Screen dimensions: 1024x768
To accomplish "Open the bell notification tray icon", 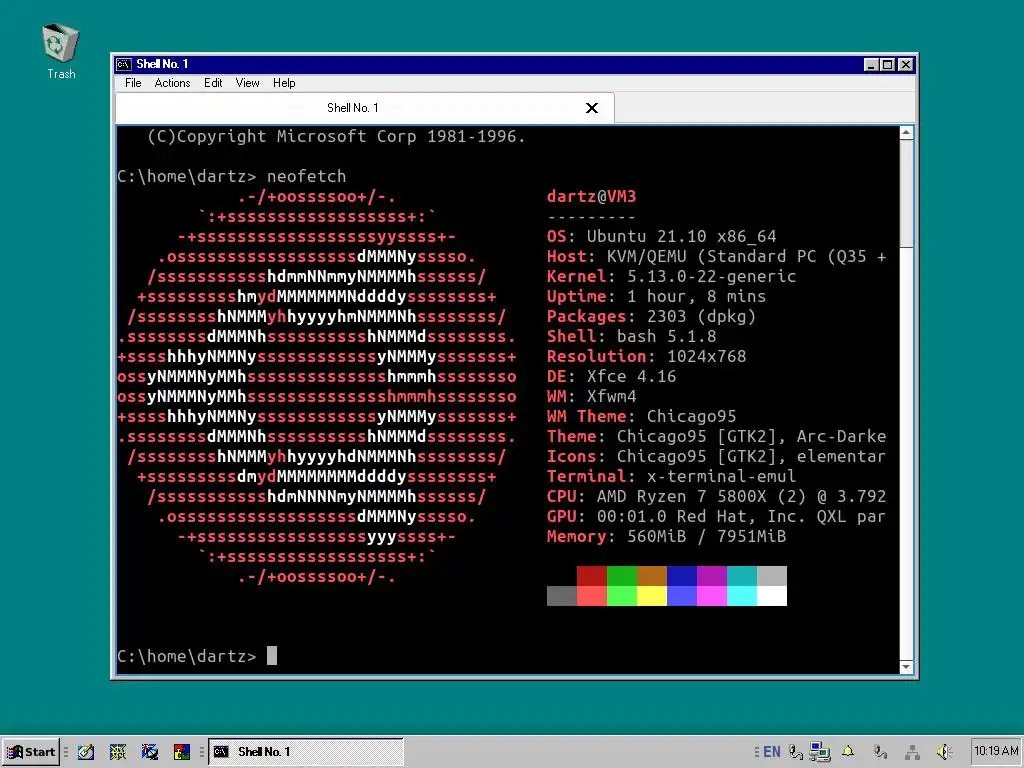I will 848,752.
